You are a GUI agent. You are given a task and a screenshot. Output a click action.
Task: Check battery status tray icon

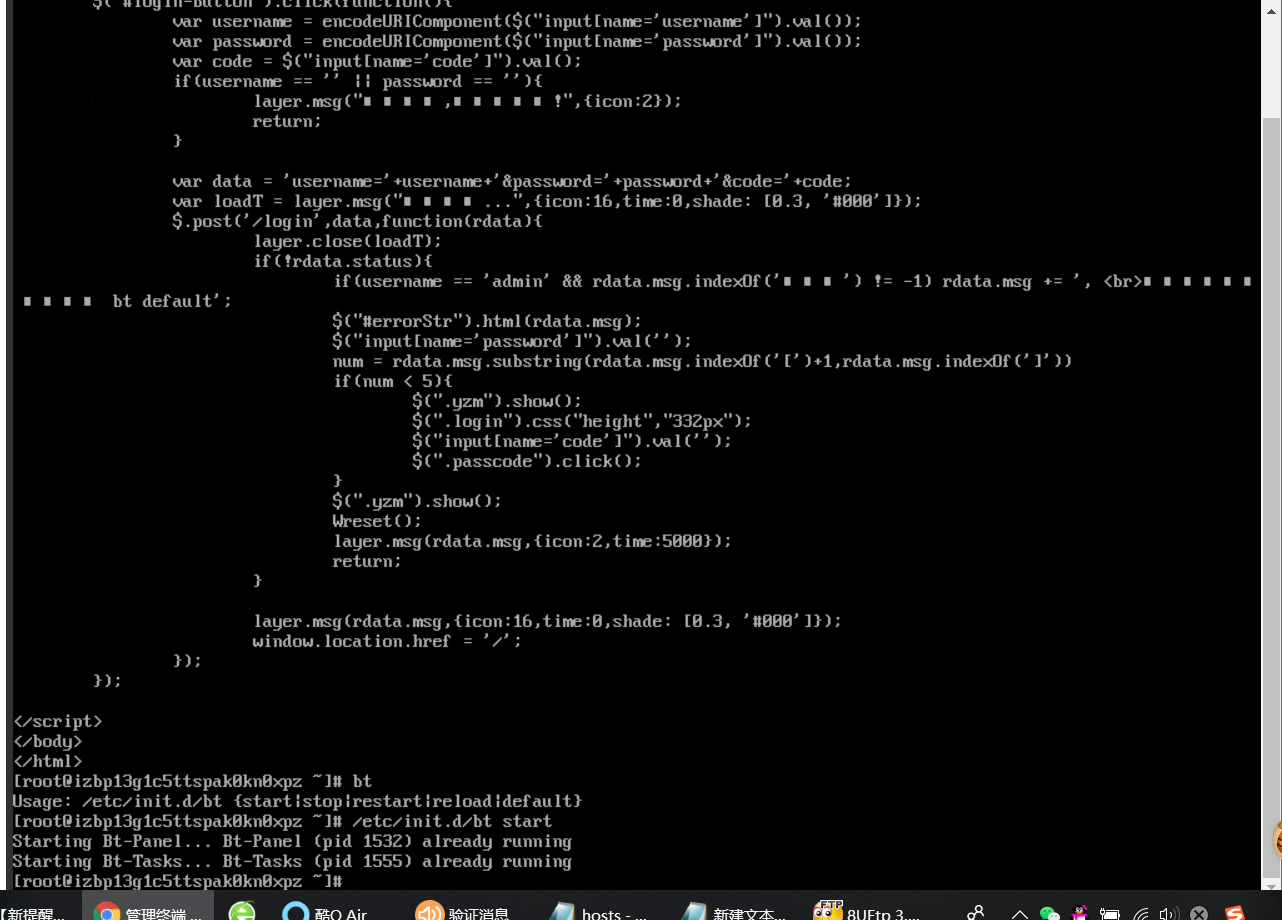pyautogui.click(x=1109, y=914)
